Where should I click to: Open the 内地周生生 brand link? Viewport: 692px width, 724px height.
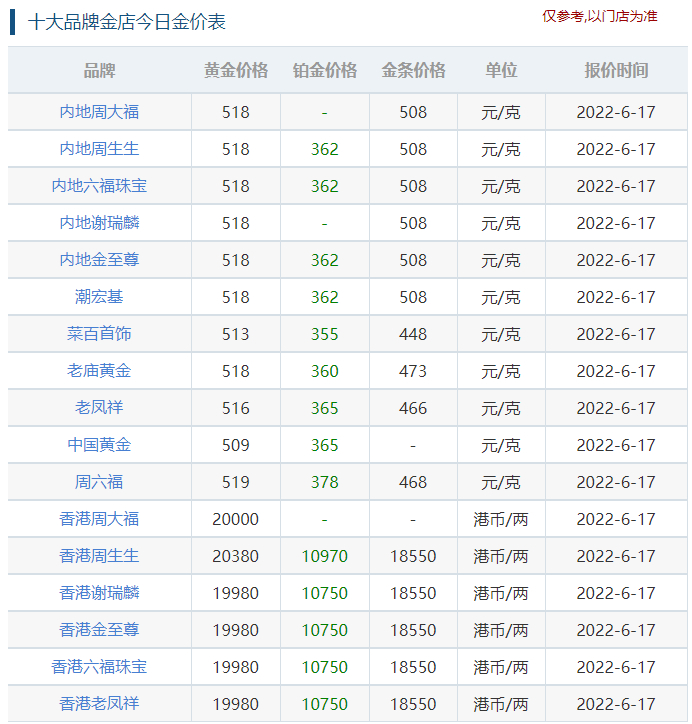(99, 149)
